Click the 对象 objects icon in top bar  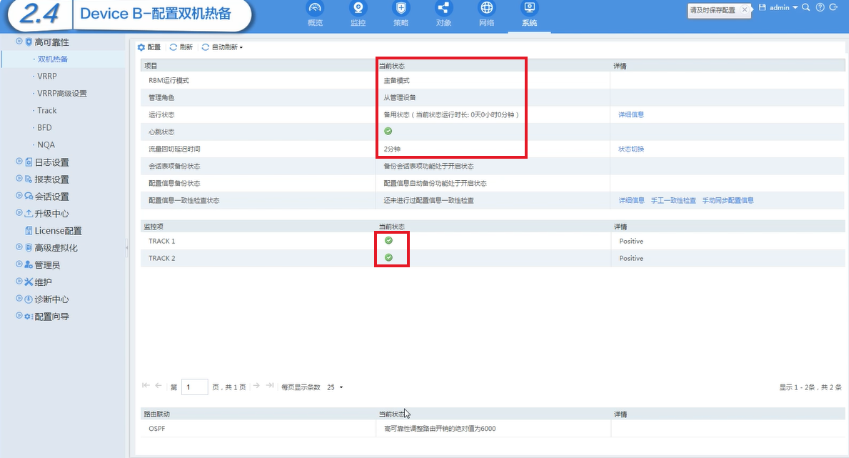tap(443, 14)
